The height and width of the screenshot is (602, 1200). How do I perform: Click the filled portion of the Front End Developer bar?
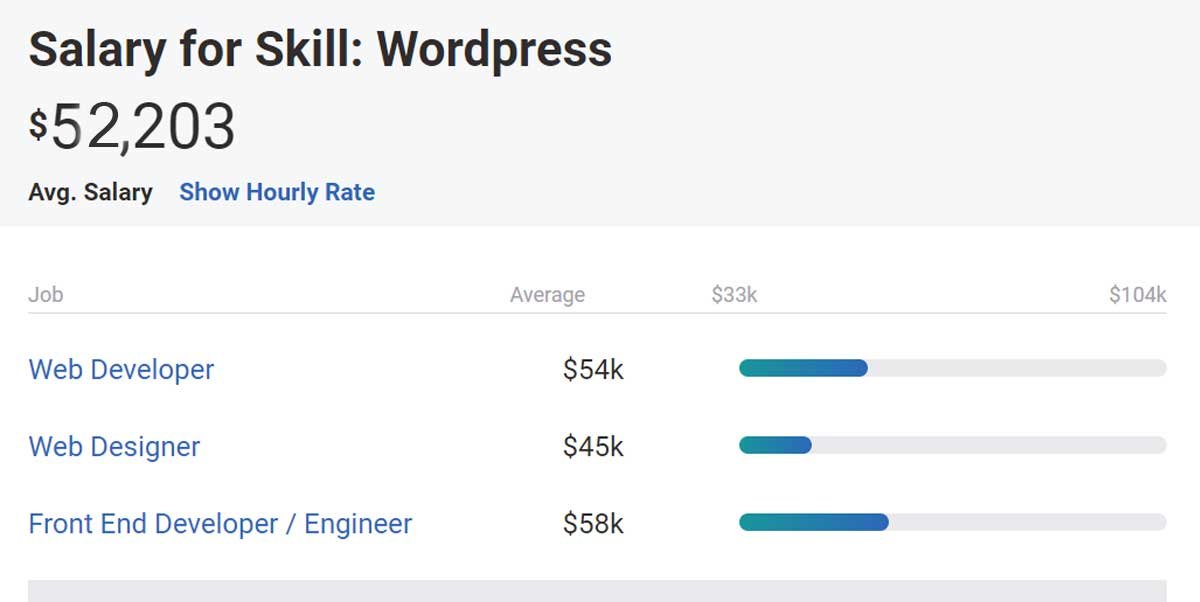813,522
